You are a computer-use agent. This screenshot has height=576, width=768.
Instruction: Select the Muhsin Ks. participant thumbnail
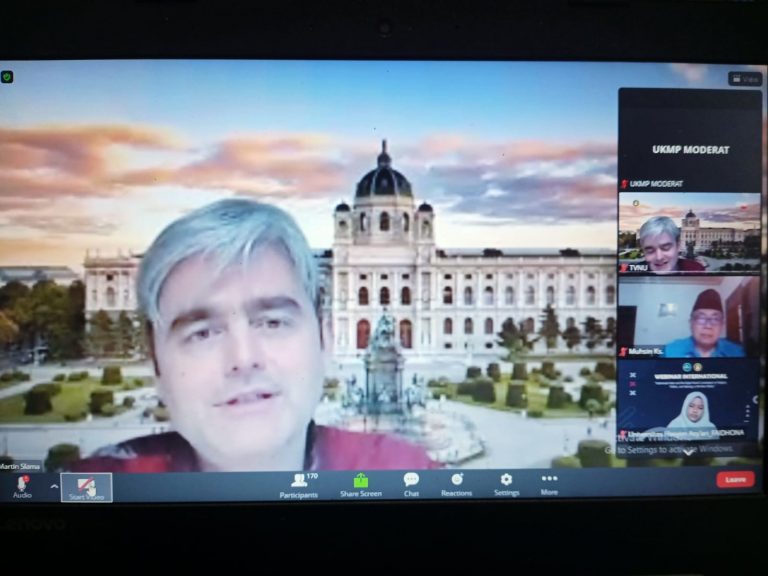[x=690, y=317]
